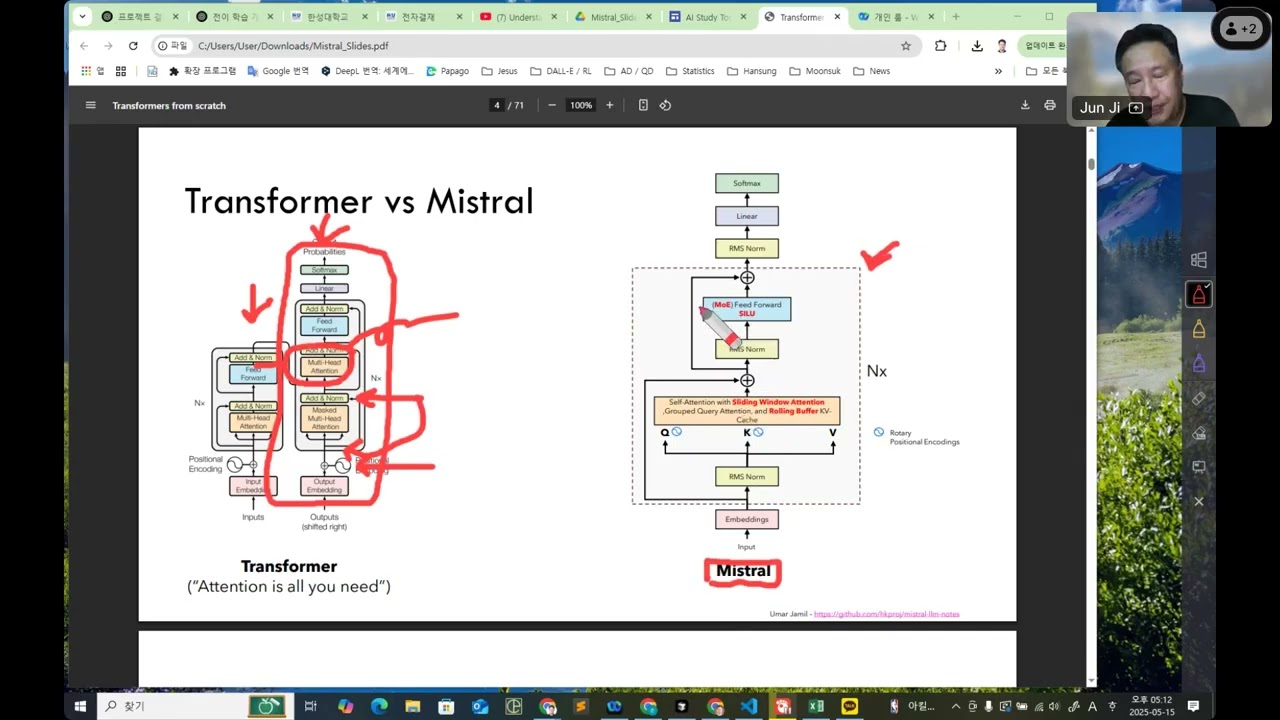Switch to the Mistral_Slides Drive tab
Screen dimensions: 1280x720
612,17
